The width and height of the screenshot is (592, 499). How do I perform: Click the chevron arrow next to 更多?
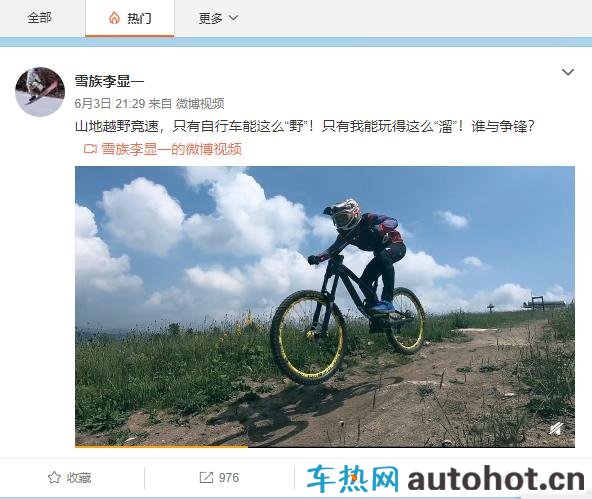(x=234, y=18)
